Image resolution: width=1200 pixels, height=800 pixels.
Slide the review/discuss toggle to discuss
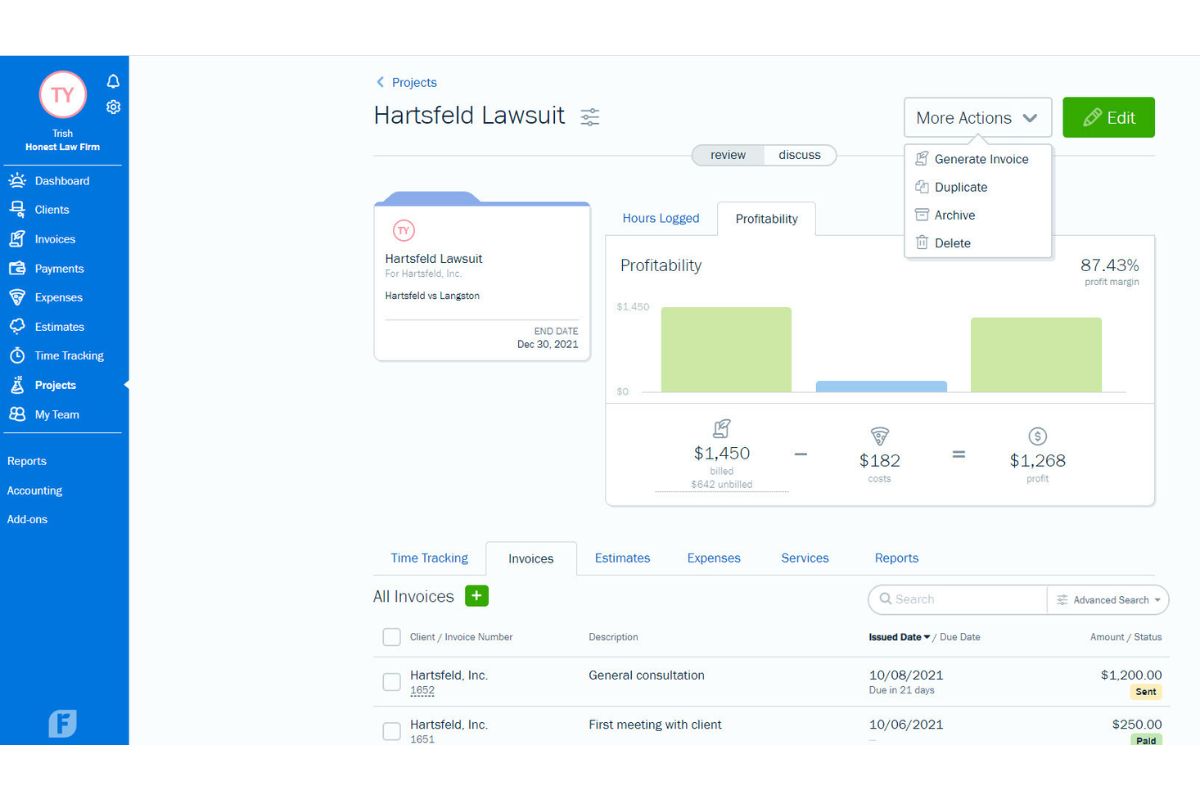[799, 155]
